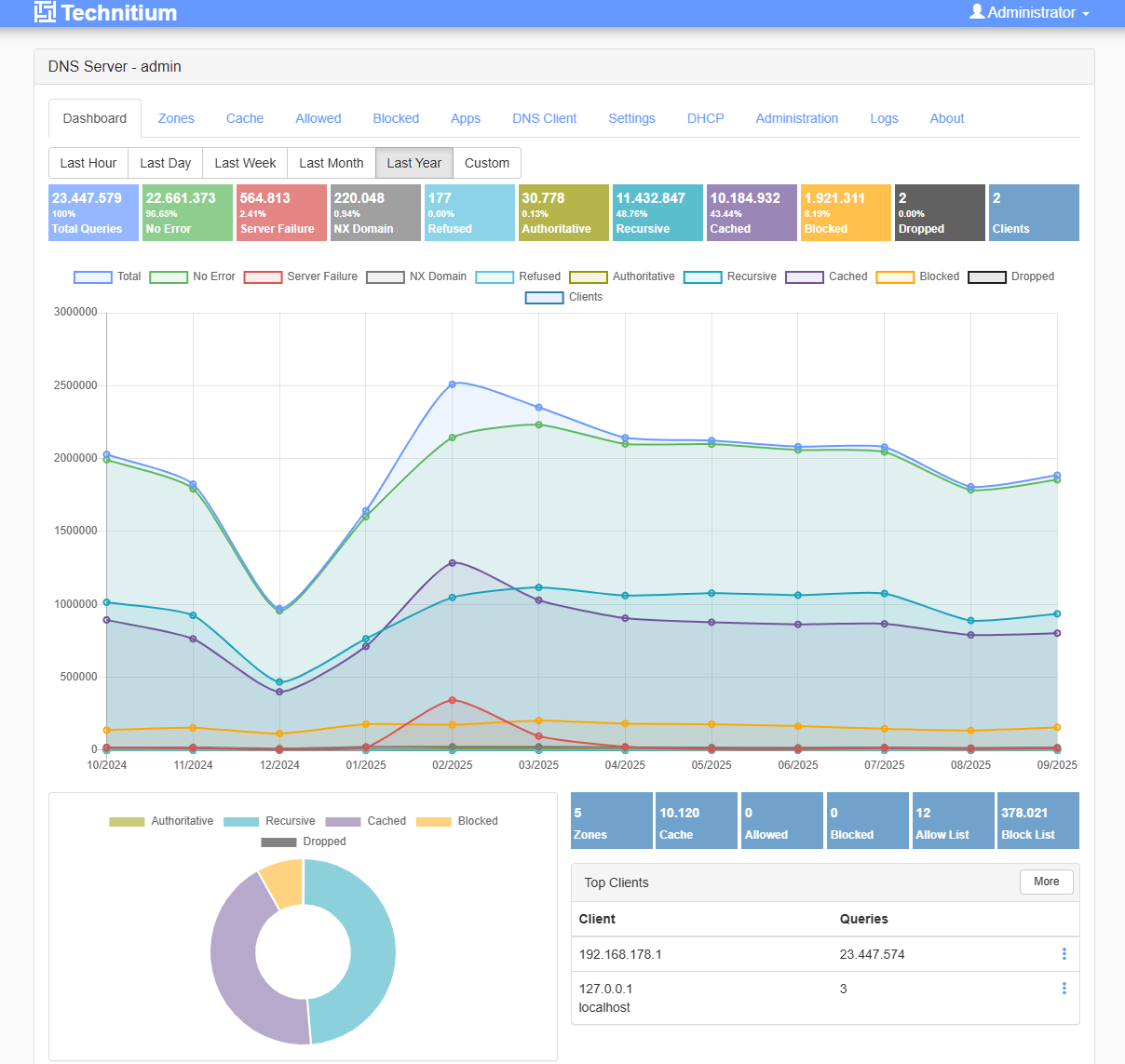Hide the Total series in line chart
The height and width of the screenshot is (1064, 1125).
pos(107,276)
